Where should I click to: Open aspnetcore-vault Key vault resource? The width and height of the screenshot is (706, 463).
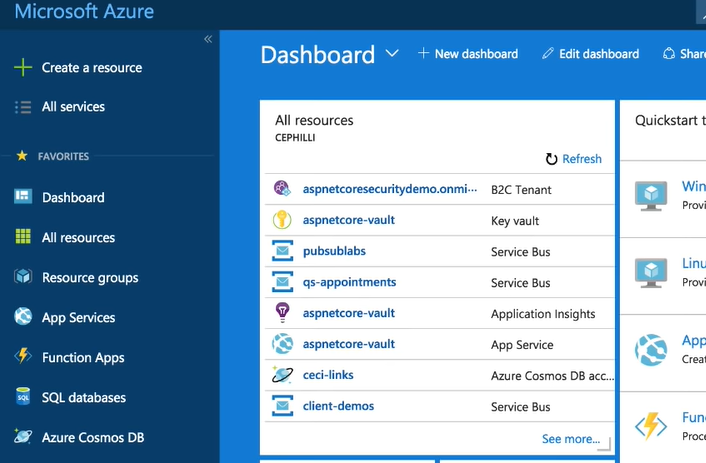coord(348,220)
